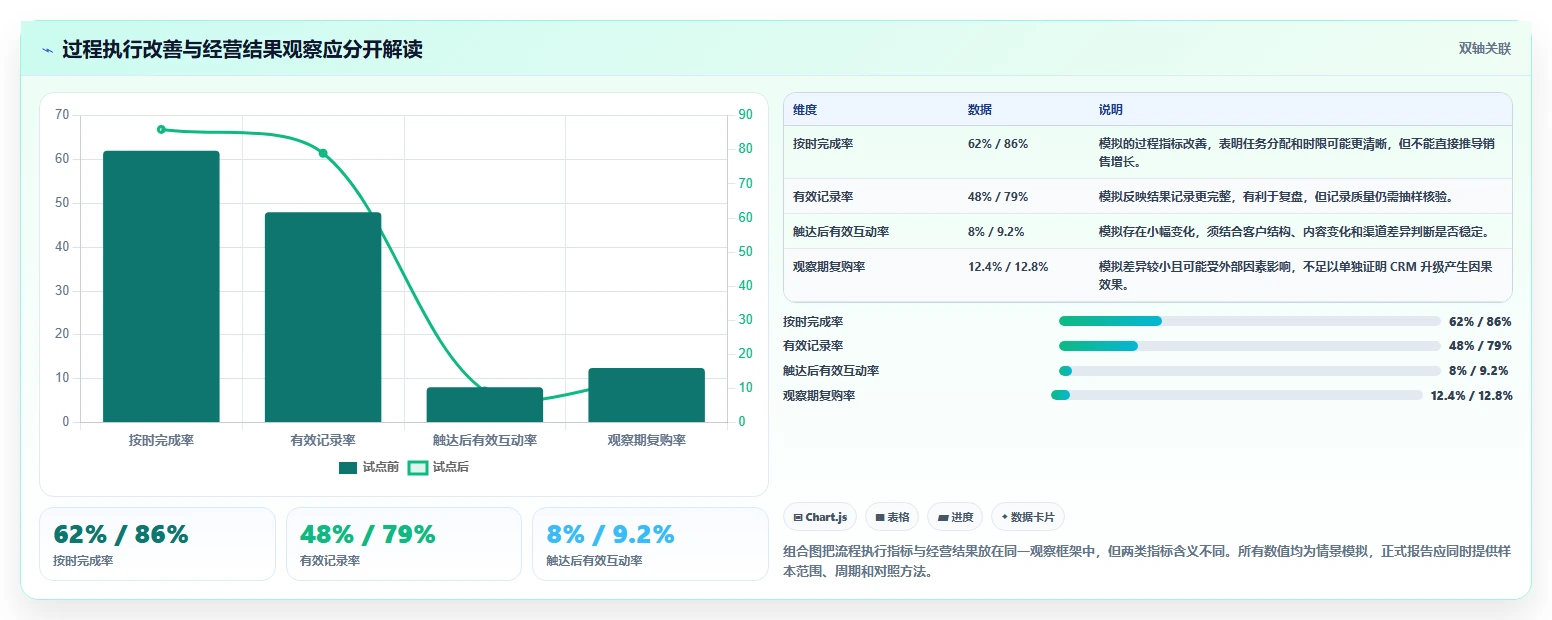Select the Chart.js tag
This screenshot has height=620, width=1552.
pos(820,517)
